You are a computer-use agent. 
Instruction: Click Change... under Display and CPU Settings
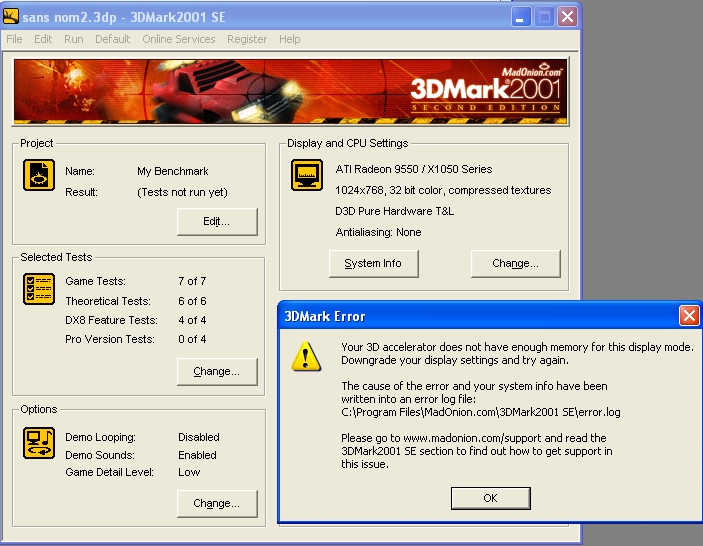(516, 264)
